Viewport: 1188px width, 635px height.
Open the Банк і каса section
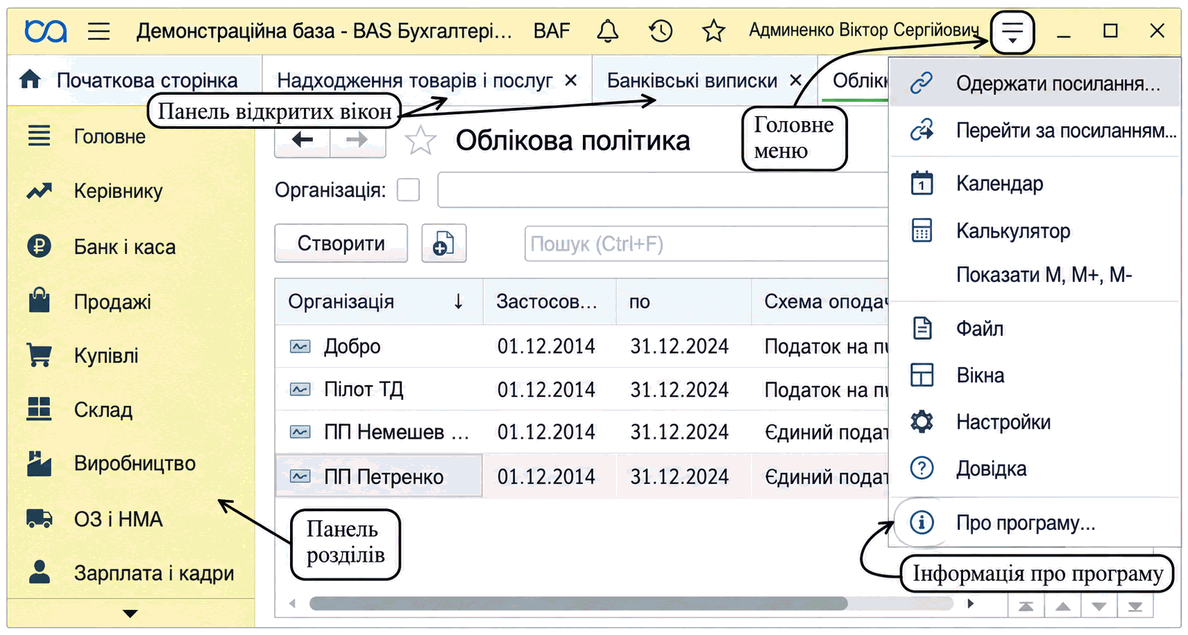130,247
